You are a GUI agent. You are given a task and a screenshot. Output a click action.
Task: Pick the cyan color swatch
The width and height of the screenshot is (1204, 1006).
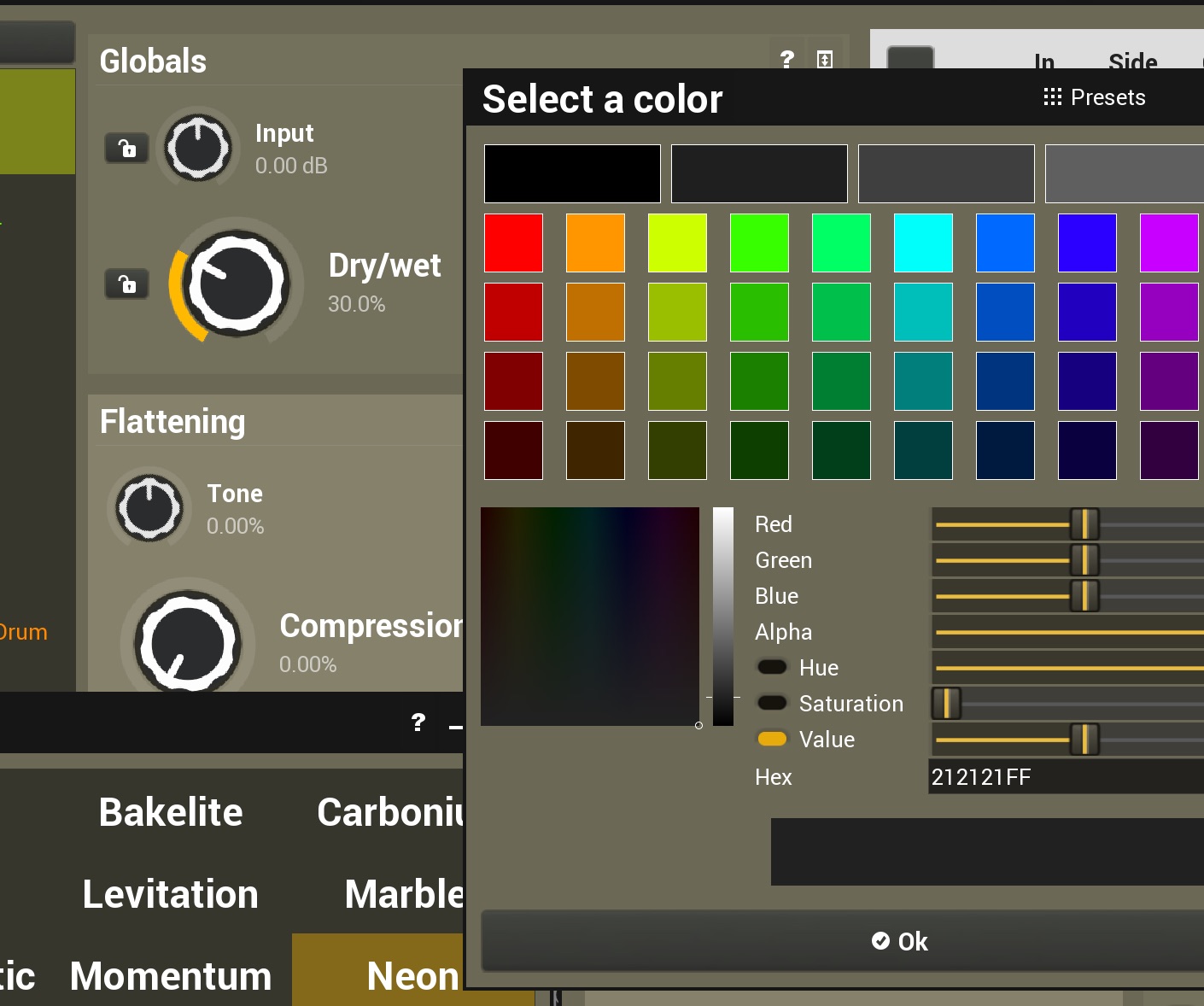point(923,243)
